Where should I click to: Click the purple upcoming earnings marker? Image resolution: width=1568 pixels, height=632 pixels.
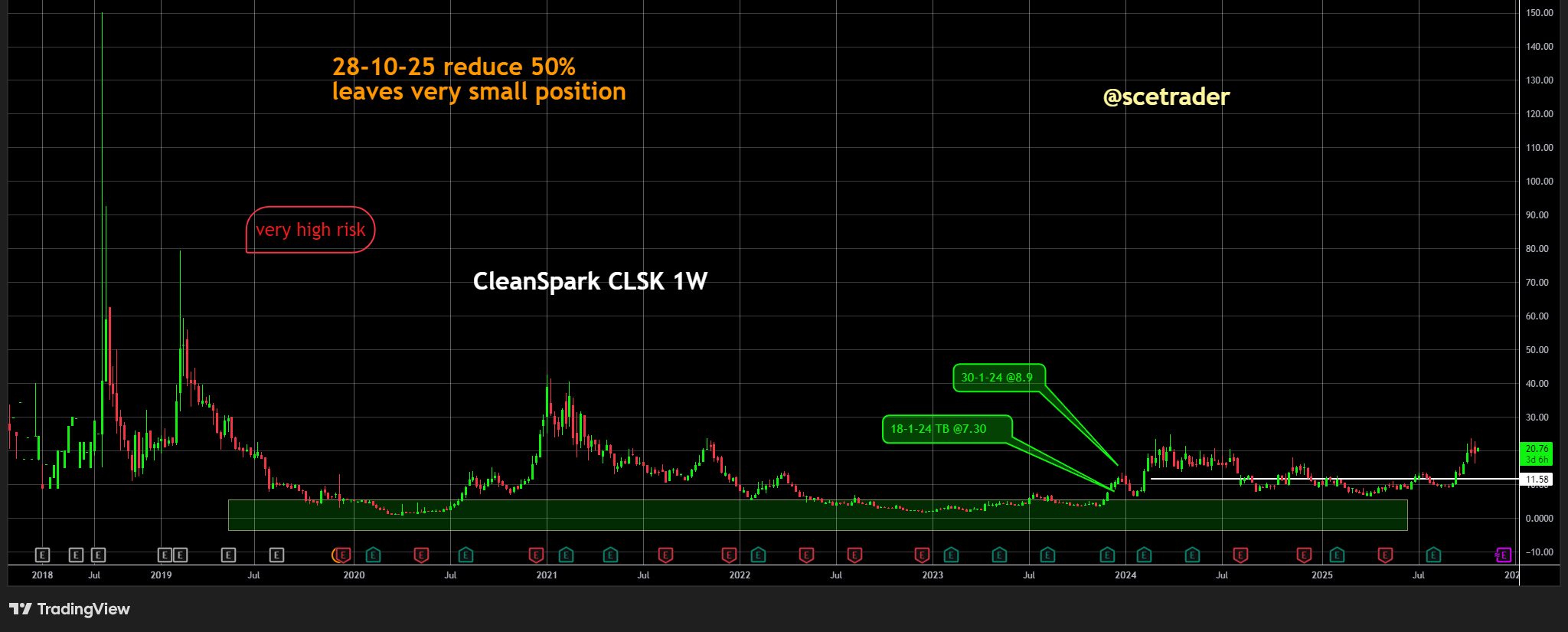point(1504,555)
